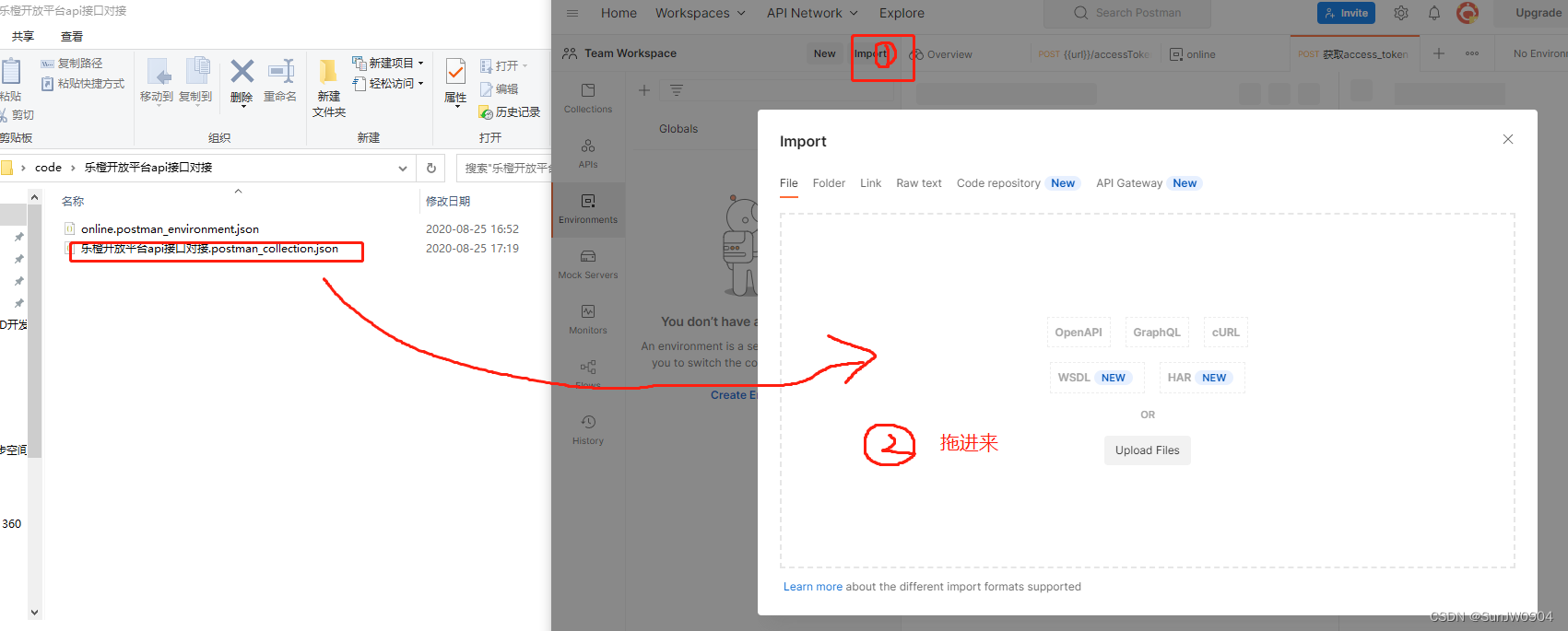Open Properties (属性) in Explorer ribbon

point(455,83)
